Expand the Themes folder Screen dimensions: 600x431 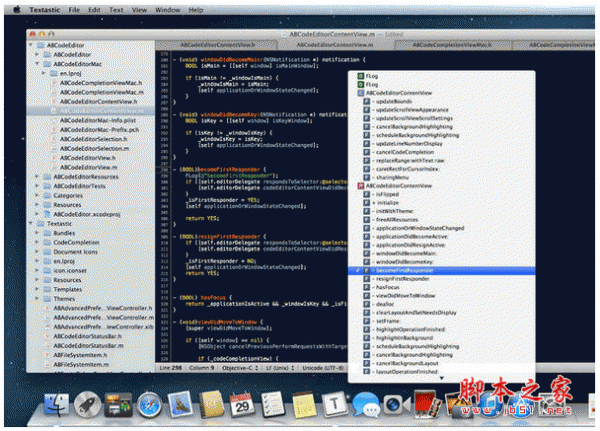point(37,299)
